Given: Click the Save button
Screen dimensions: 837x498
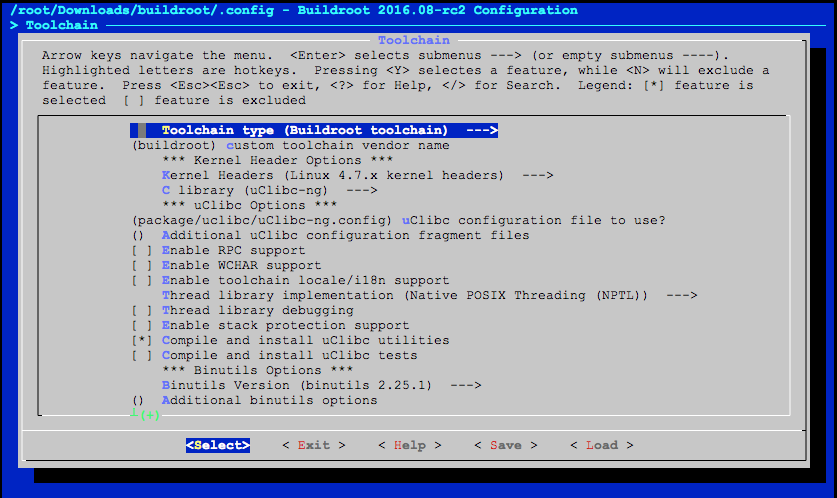Looking at the screenshot, I should [506, 445].
